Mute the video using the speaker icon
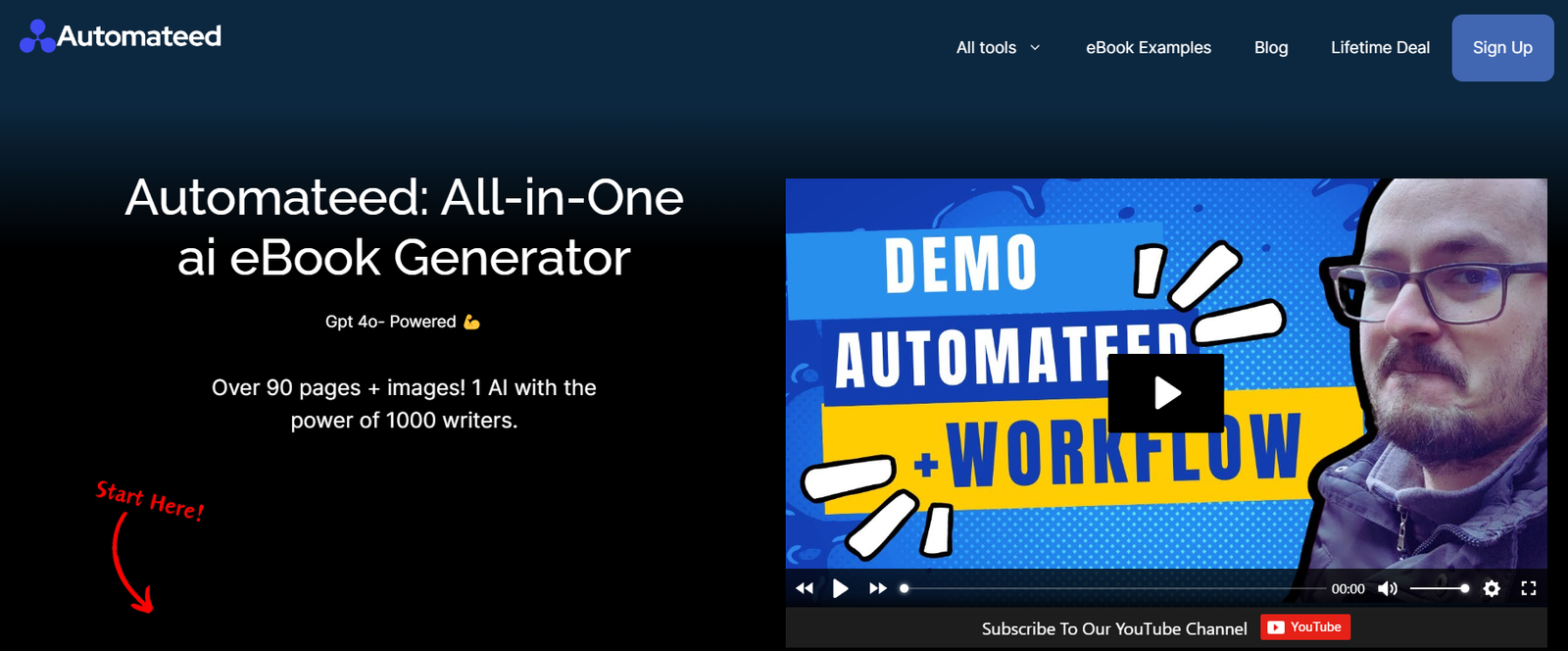1568x651 pixels. point(1387,588)
